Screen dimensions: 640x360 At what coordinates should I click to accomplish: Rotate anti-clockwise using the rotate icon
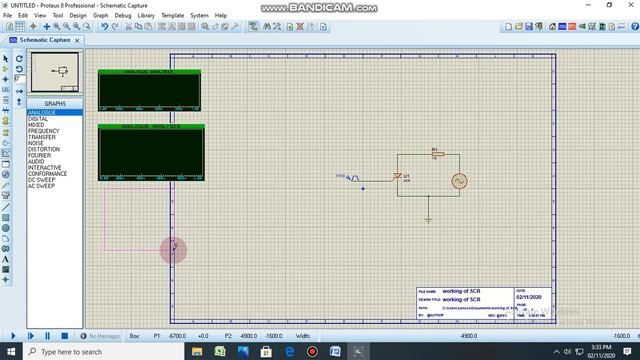(x=19, y=69)
